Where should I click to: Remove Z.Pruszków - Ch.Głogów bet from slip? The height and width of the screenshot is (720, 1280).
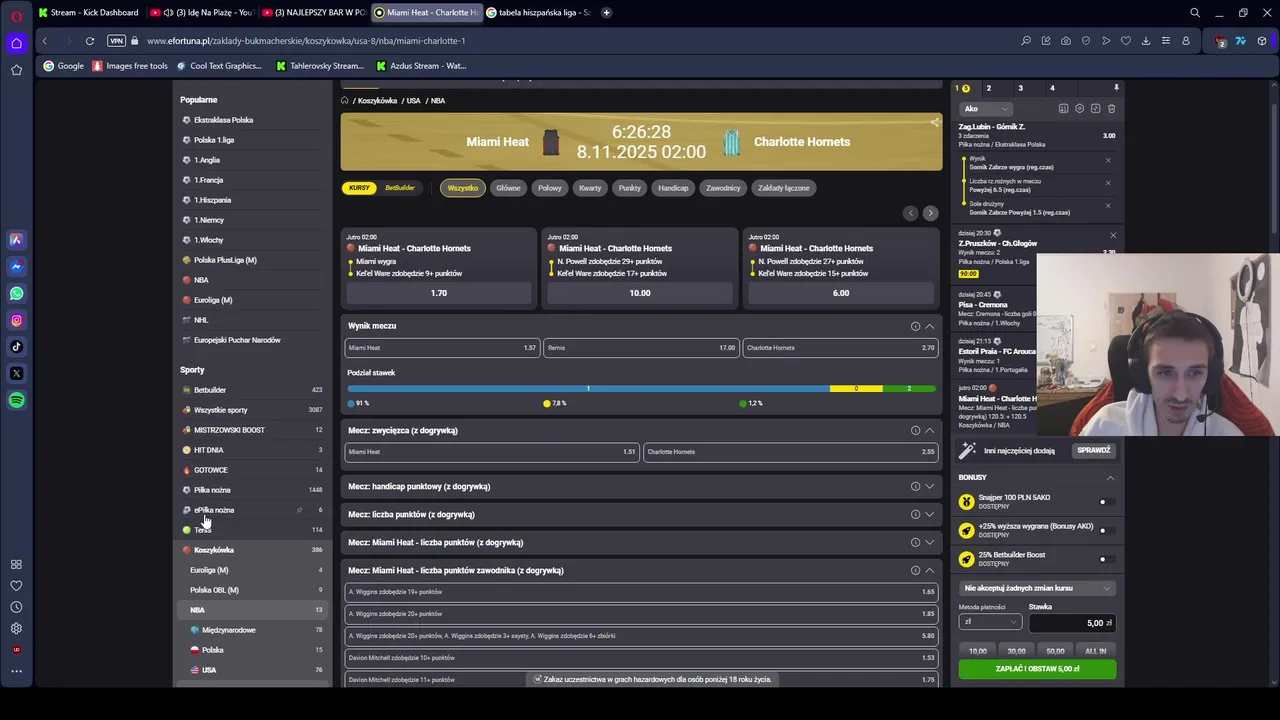tap(1112, 236)
